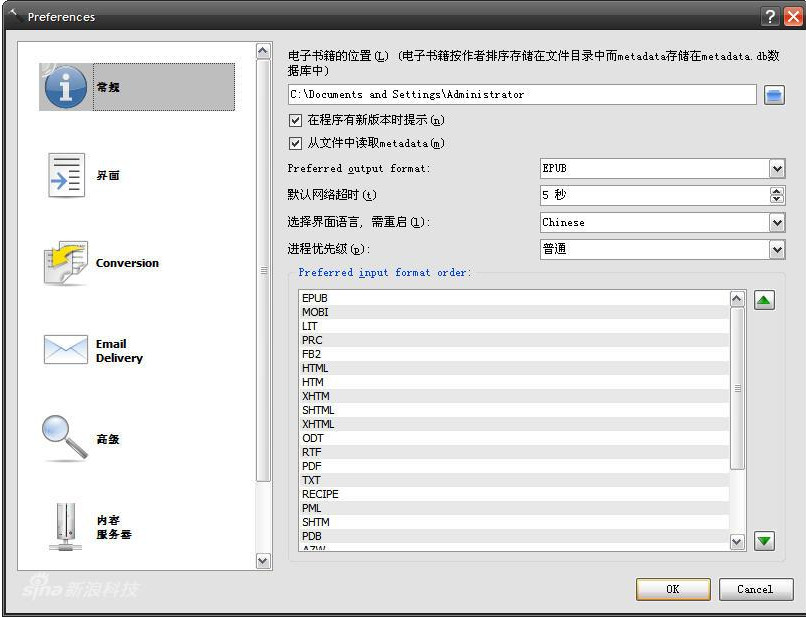Toggle the new version notification checkbox
This screenshot has height=618, width=806.
point(295,120)
